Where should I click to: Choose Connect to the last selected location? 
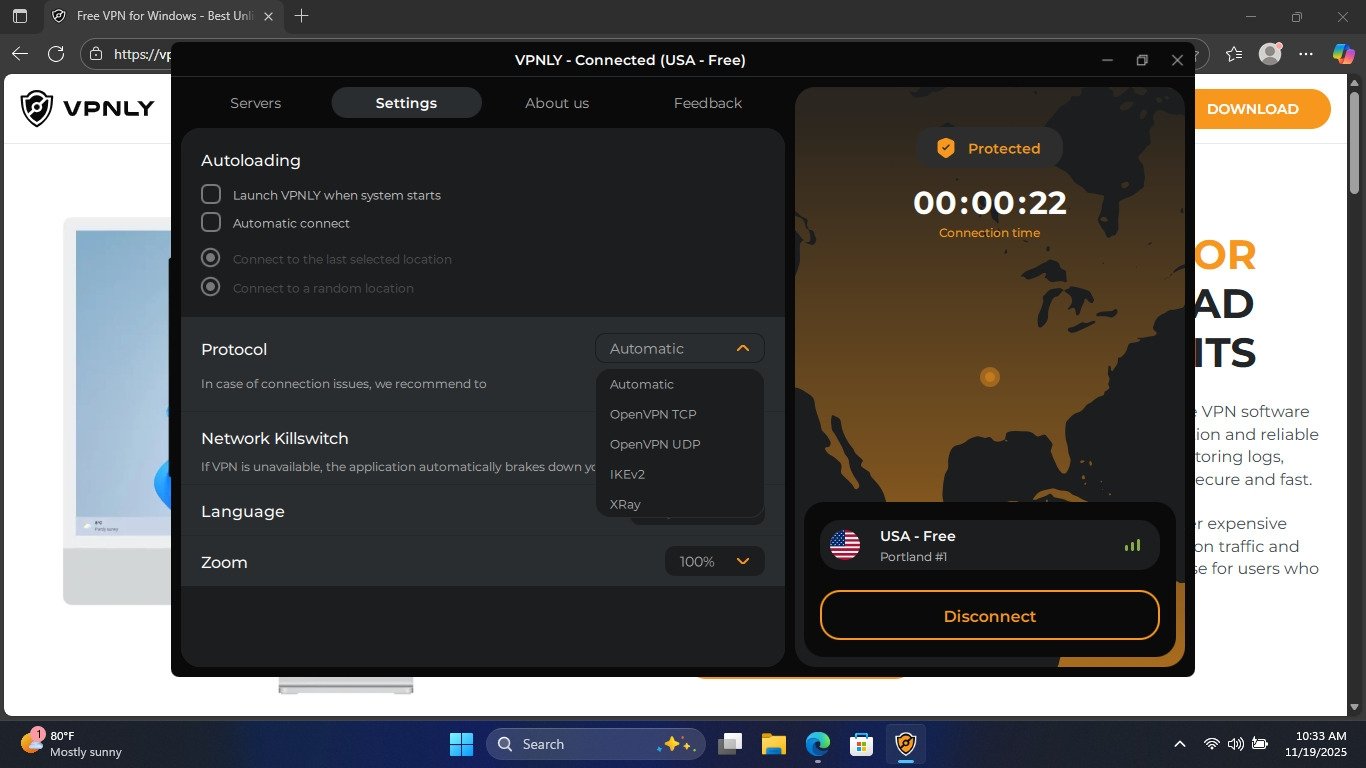(211, 259)
